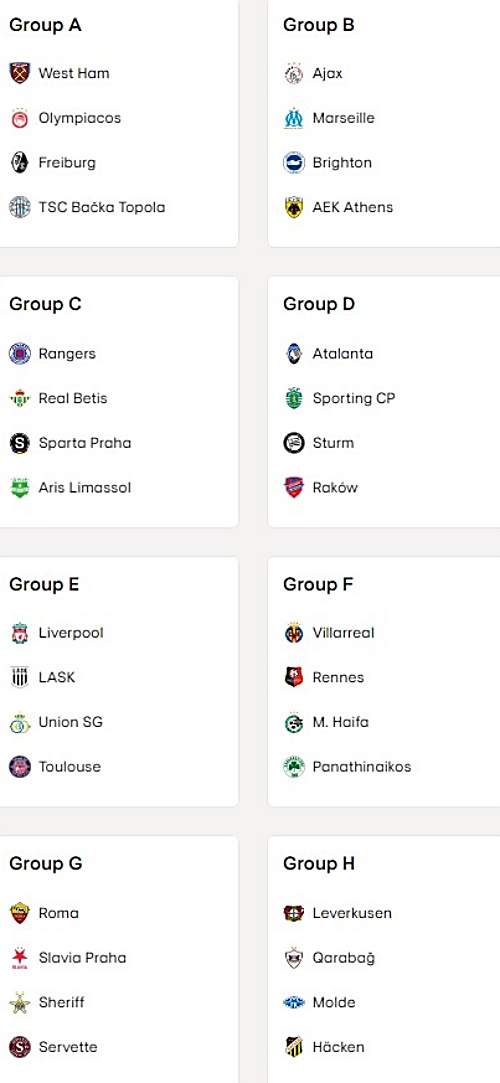500x1083 pixels.
Task: Click the Ajax club crest
Action: click(x=294, y=73)
